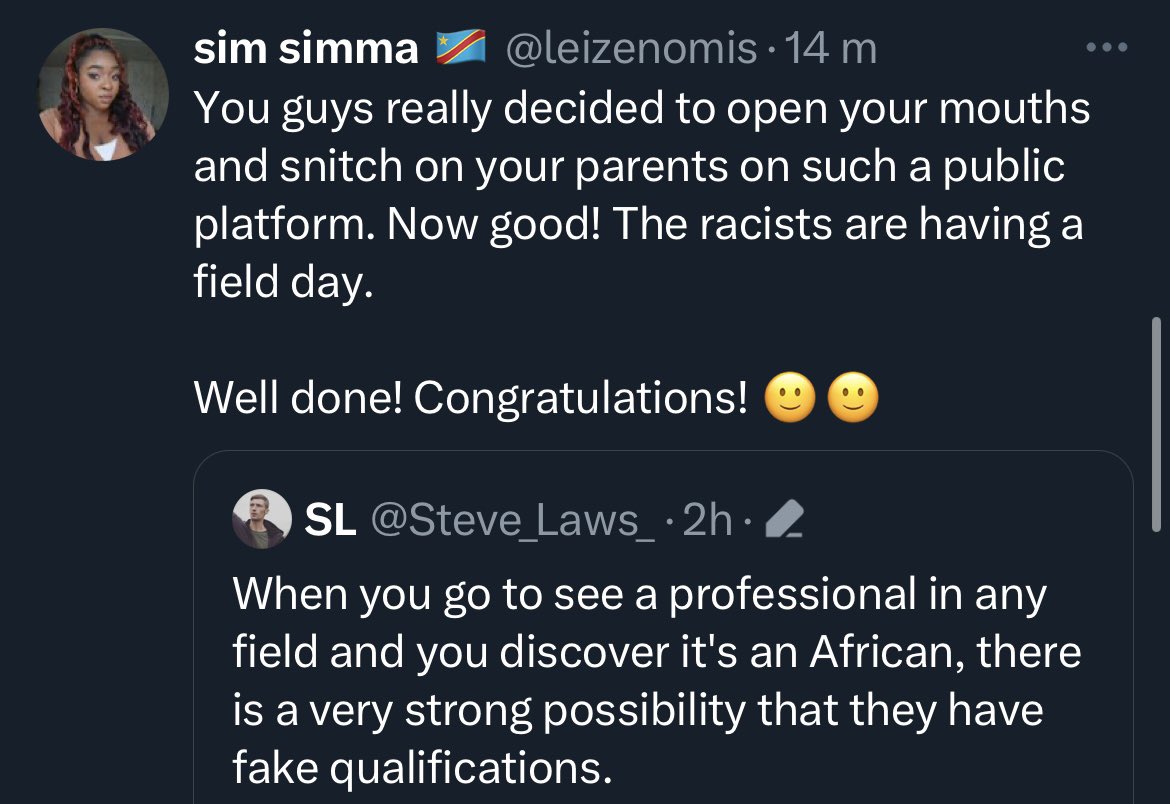Click the first smiley face emoji

788,399
